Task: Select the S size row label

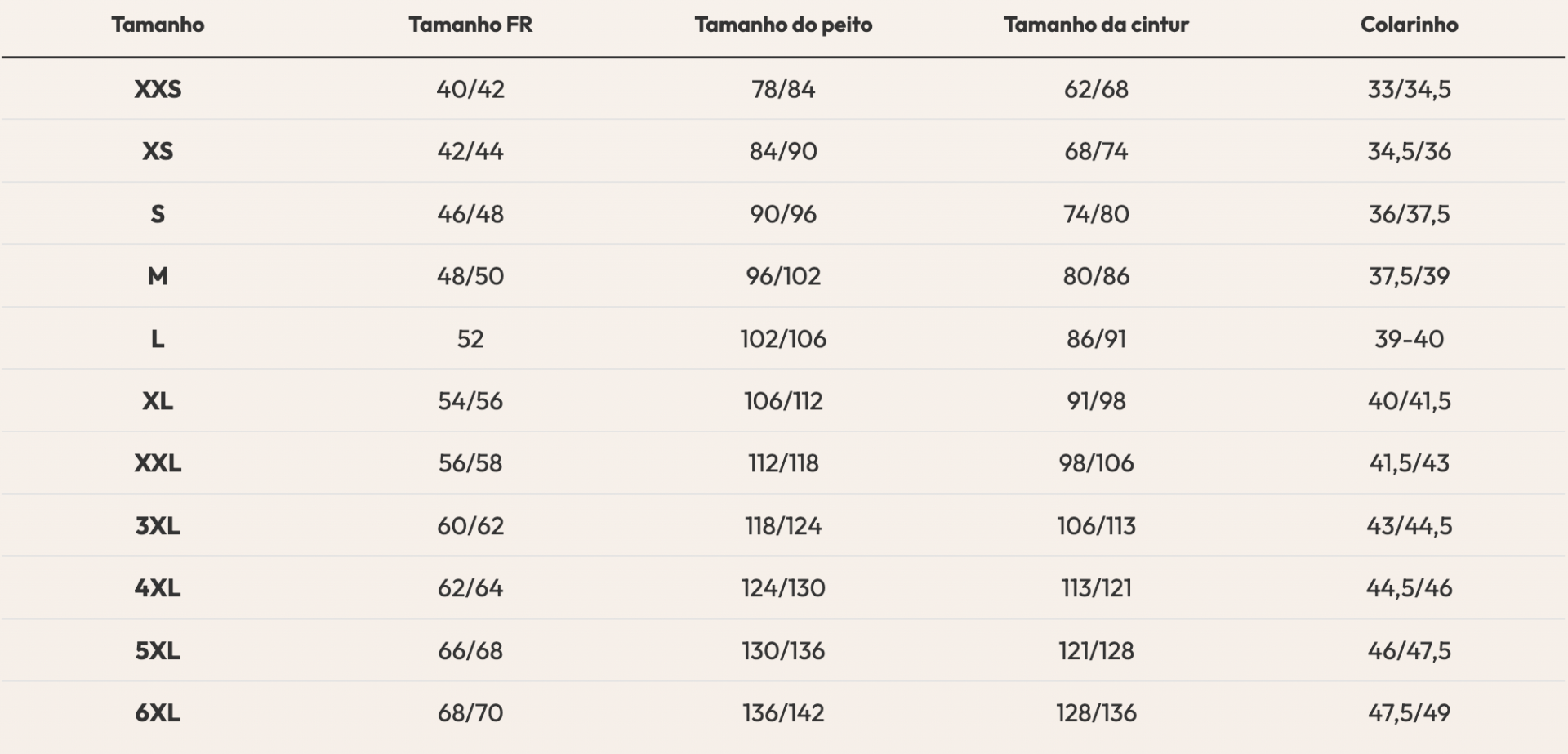Action: tap(158, 214)
